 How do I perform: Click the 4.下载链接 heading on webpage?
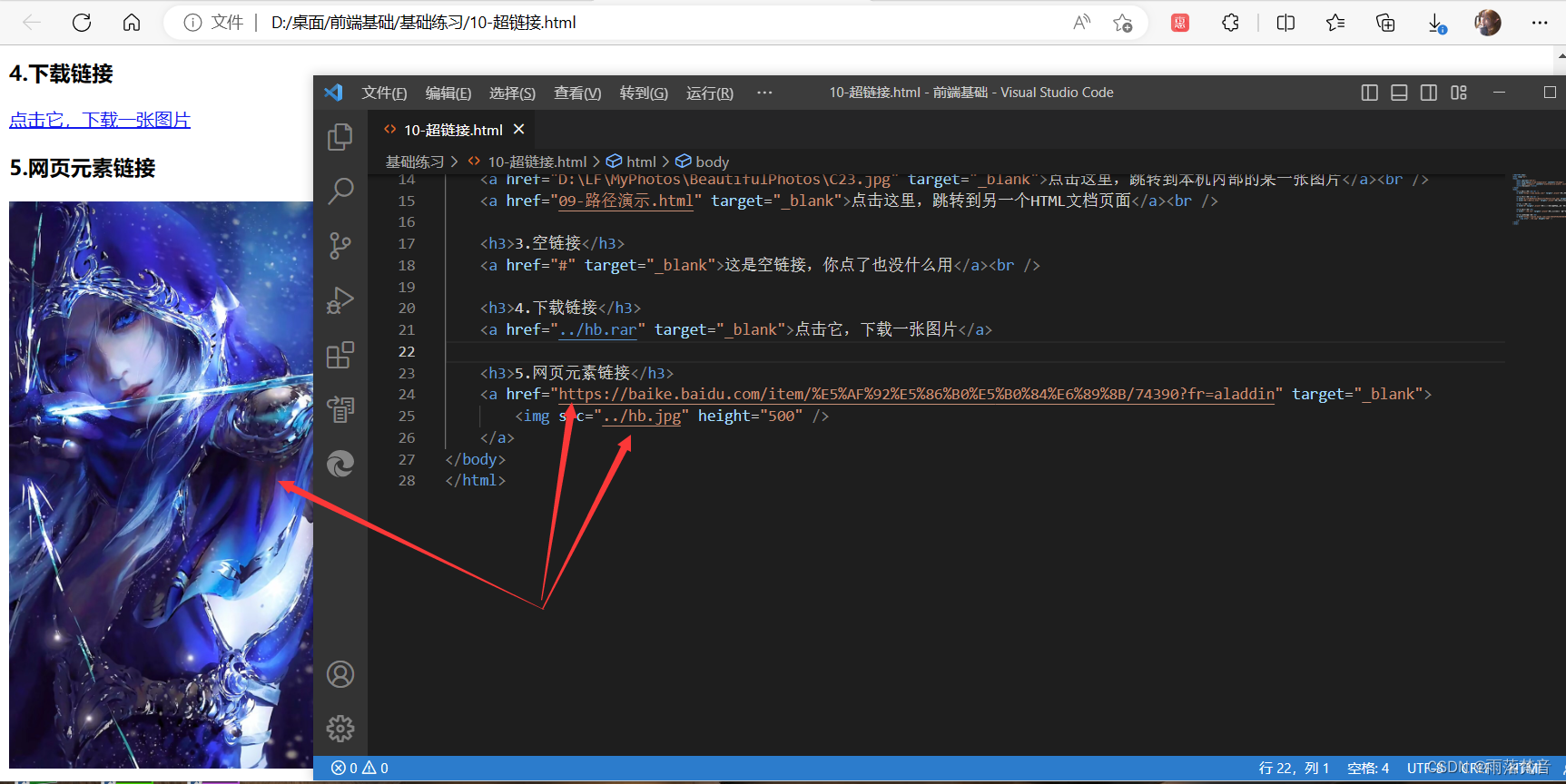pyautogui.click(x=61, y=73)
